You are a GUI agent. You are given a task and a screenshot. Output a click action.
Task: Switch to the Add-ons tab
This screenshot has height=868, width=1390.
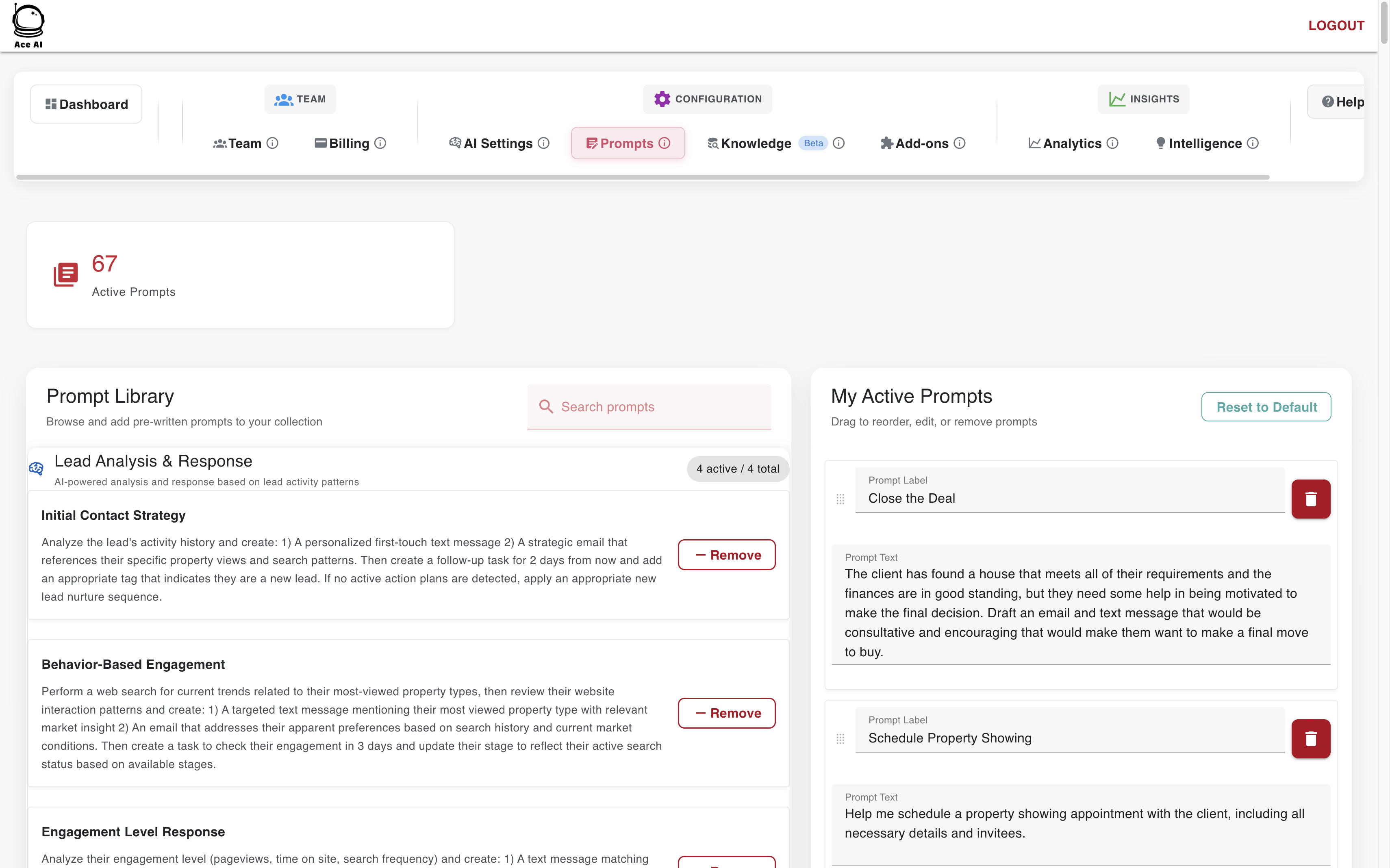pyautogui.click(x=921, y=143)
